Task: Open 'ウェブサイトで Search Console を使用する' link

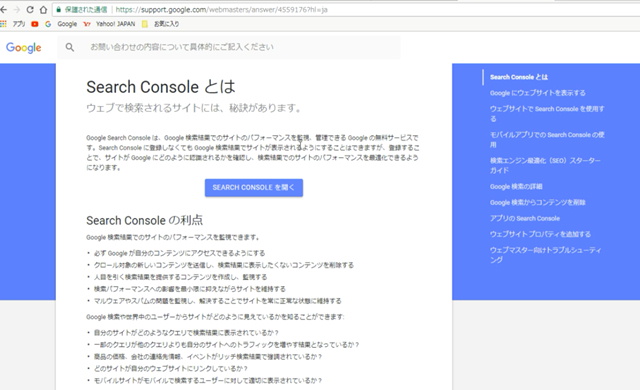Action: (547, 113)
